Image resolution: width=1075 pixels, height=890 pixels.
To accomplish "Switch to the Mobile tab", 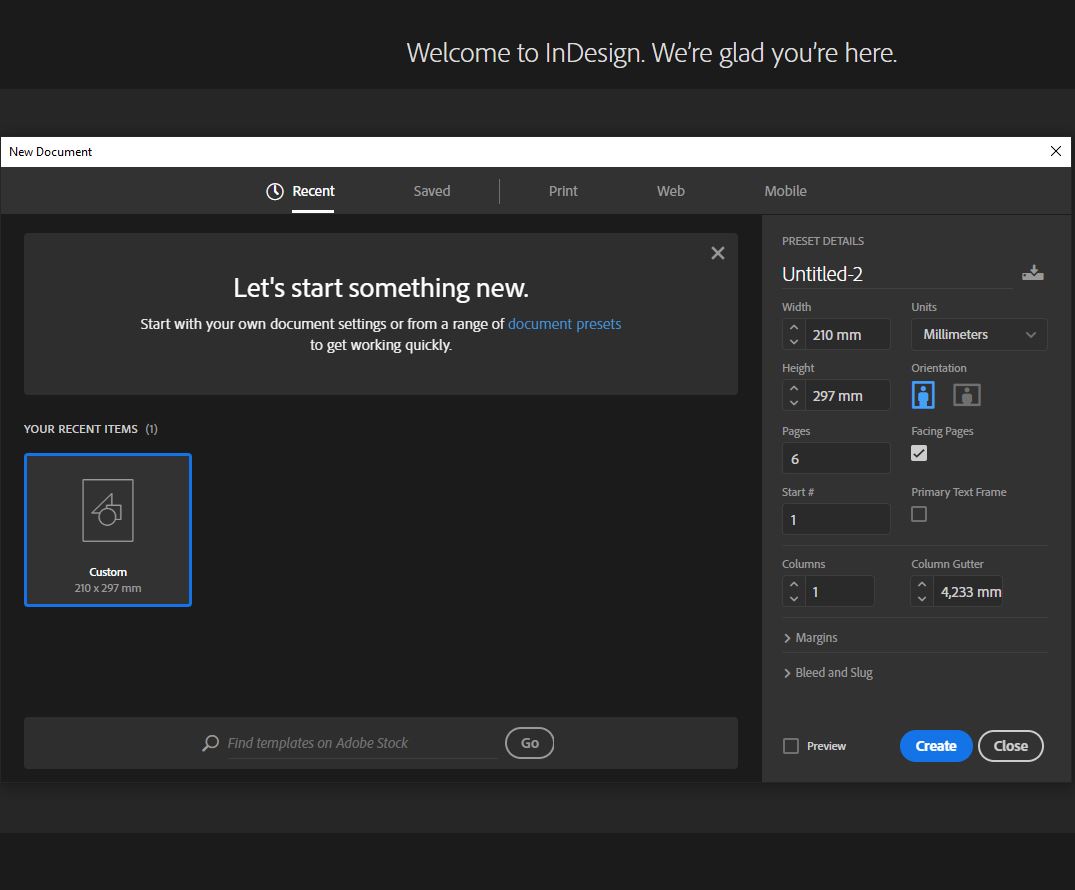I will click(x=786, y=191).
